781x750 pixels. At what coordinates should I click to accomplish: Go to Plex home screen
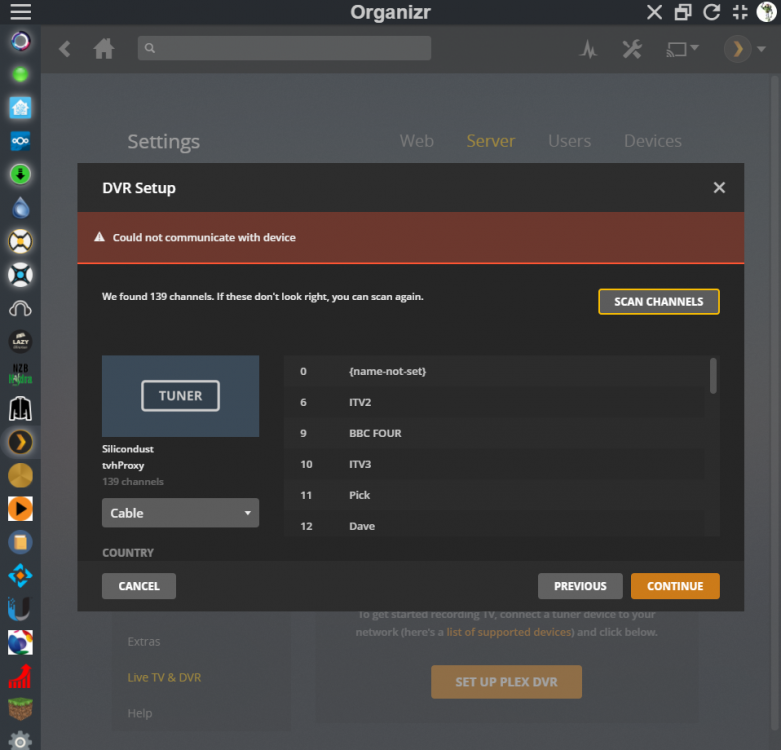104,49
